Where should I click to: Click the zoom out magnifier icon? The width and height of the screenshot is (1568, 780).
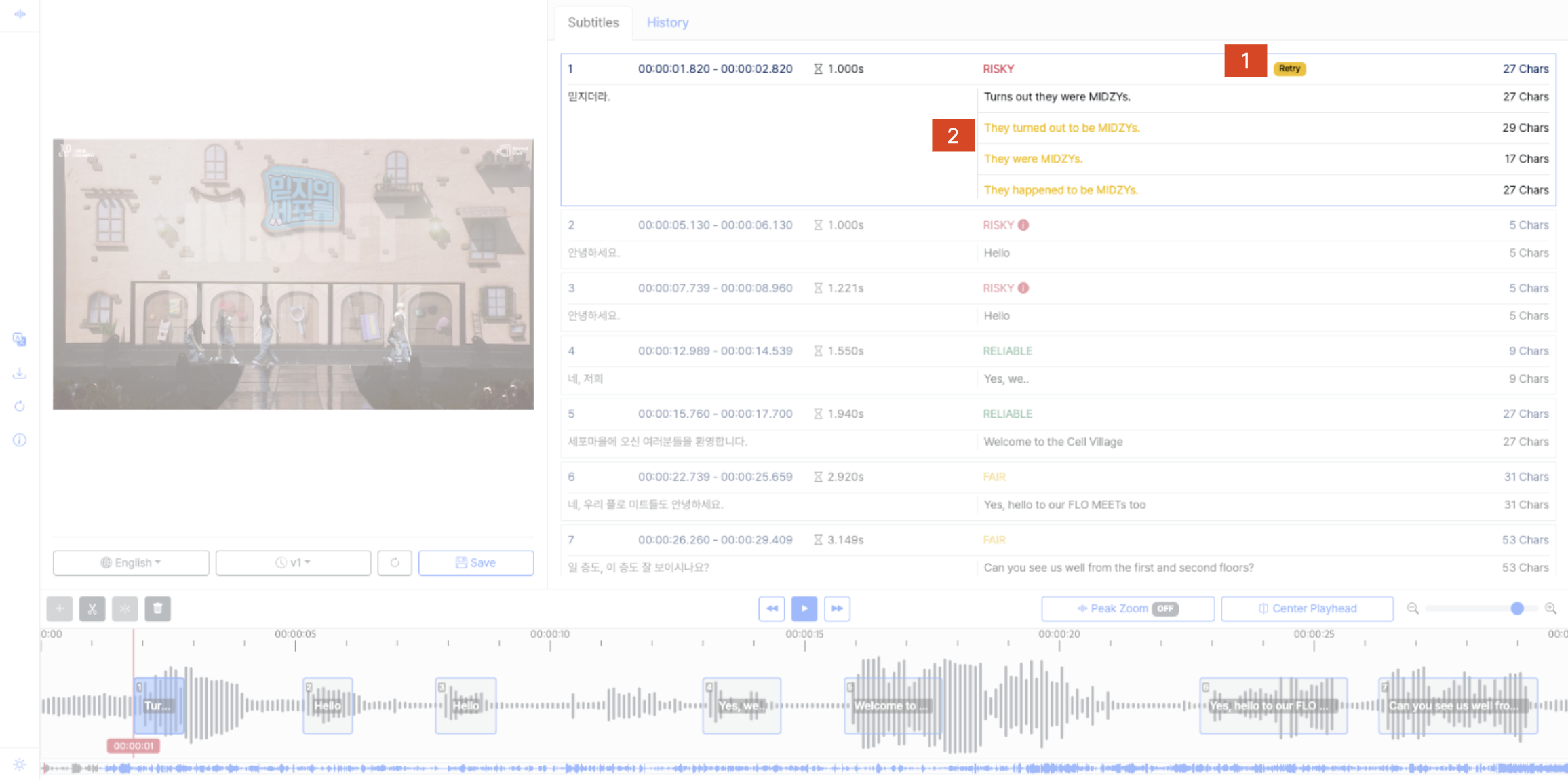(x=1413, y=608)
